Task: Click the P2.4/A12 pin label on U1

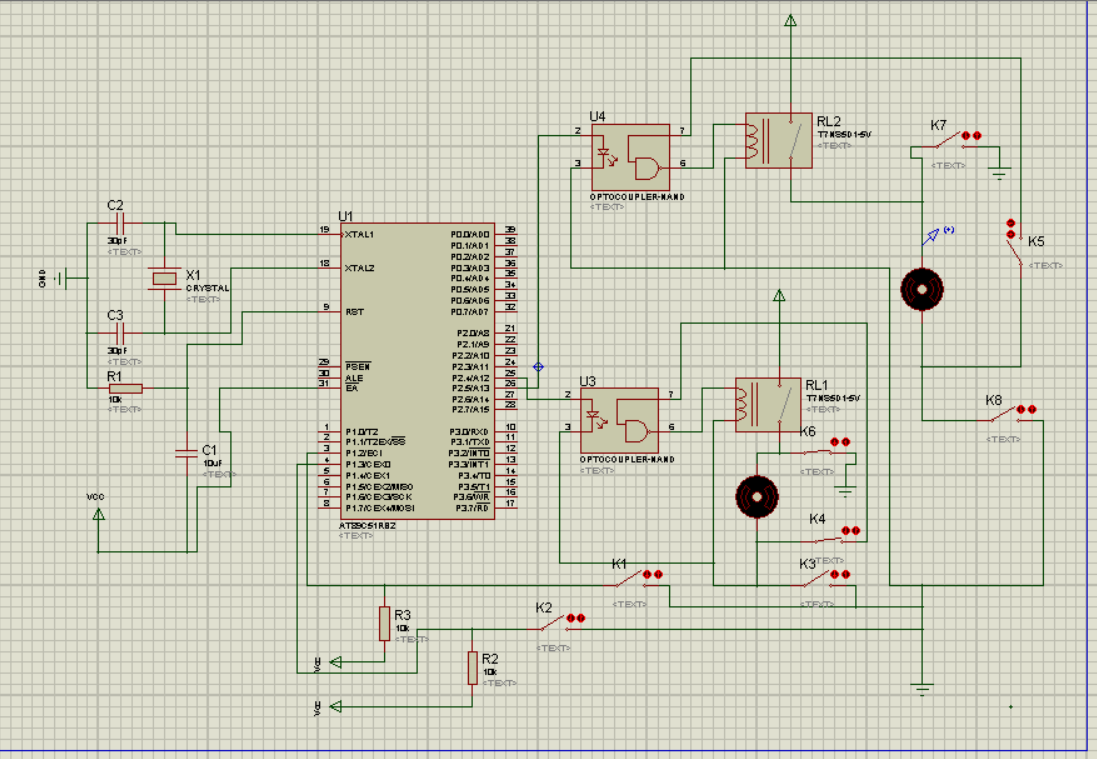Action: click(471, 378)
